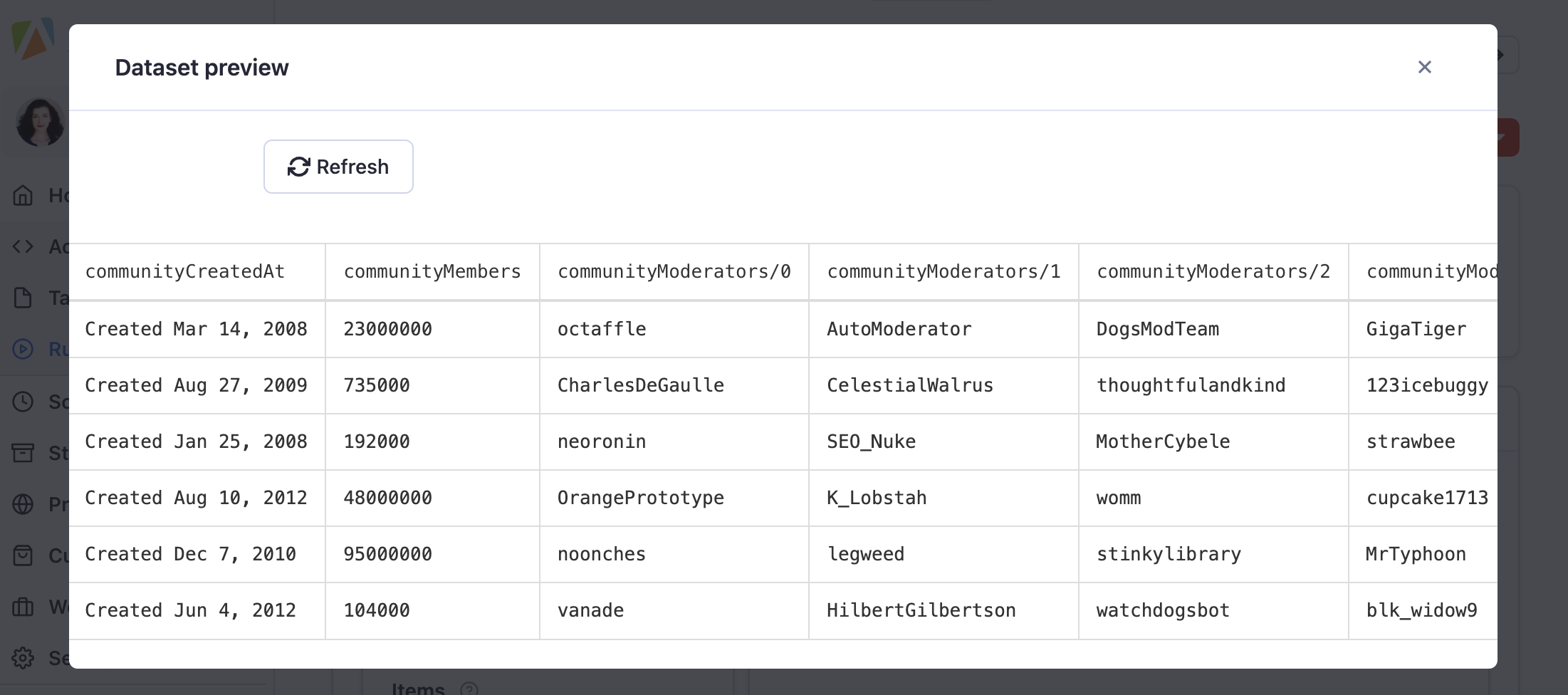
Task: Click the cell 'Created Jan 25, 2008'
Action: point(197,441)
